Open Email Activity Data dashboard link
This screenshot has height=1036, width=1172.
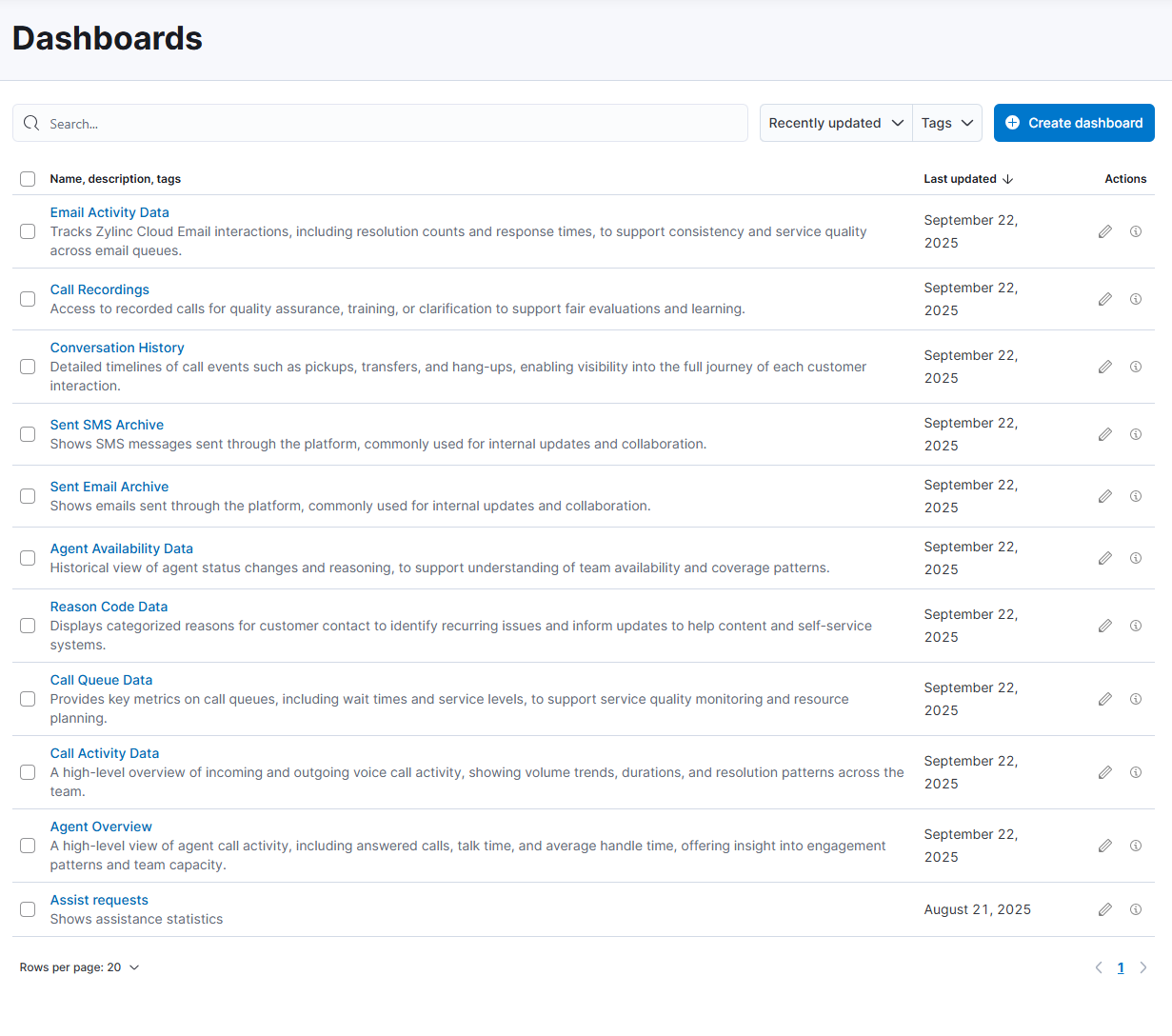109,212
